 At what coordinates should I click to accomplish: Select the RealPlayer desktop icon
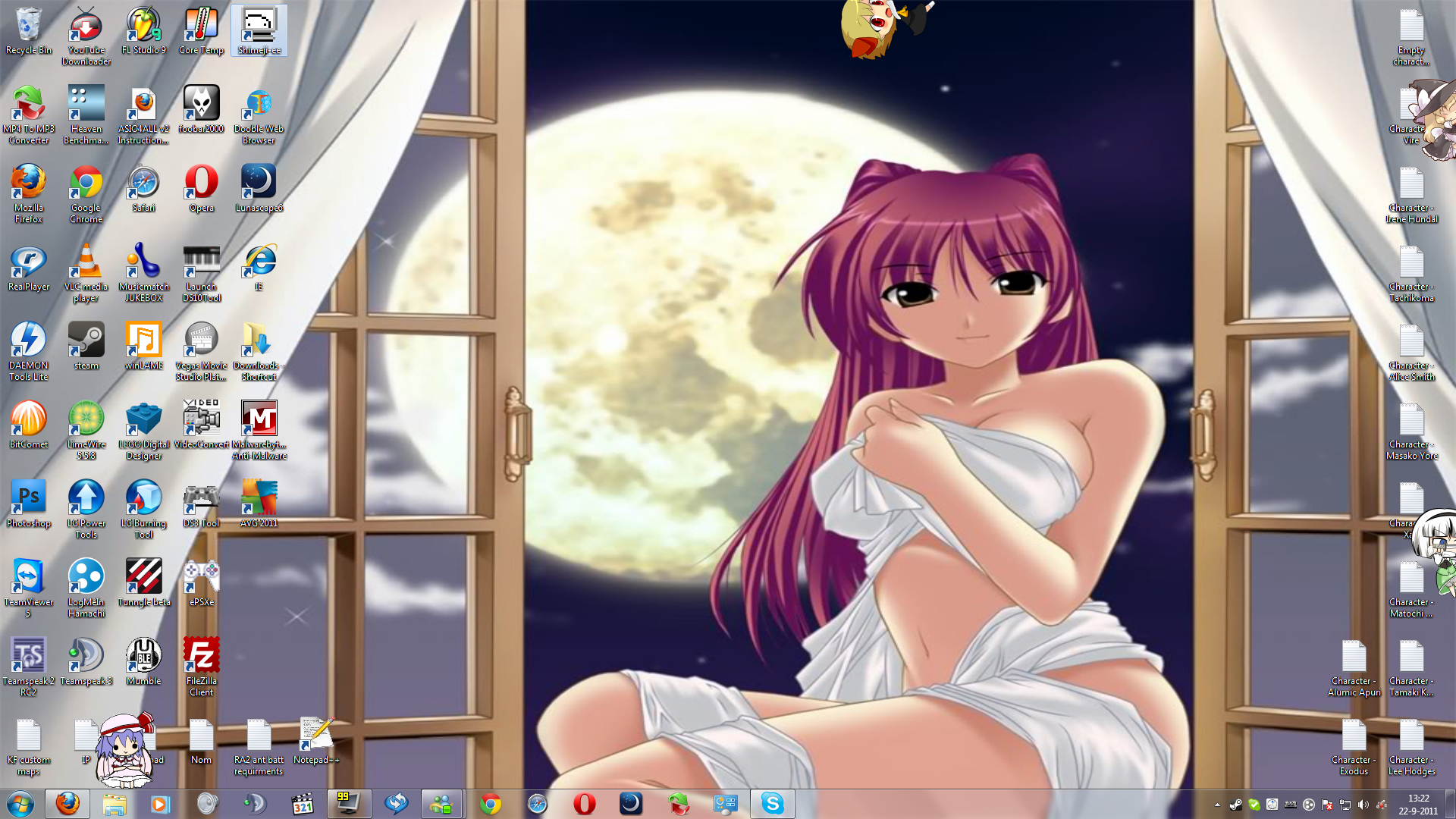[x=28, y=267]
